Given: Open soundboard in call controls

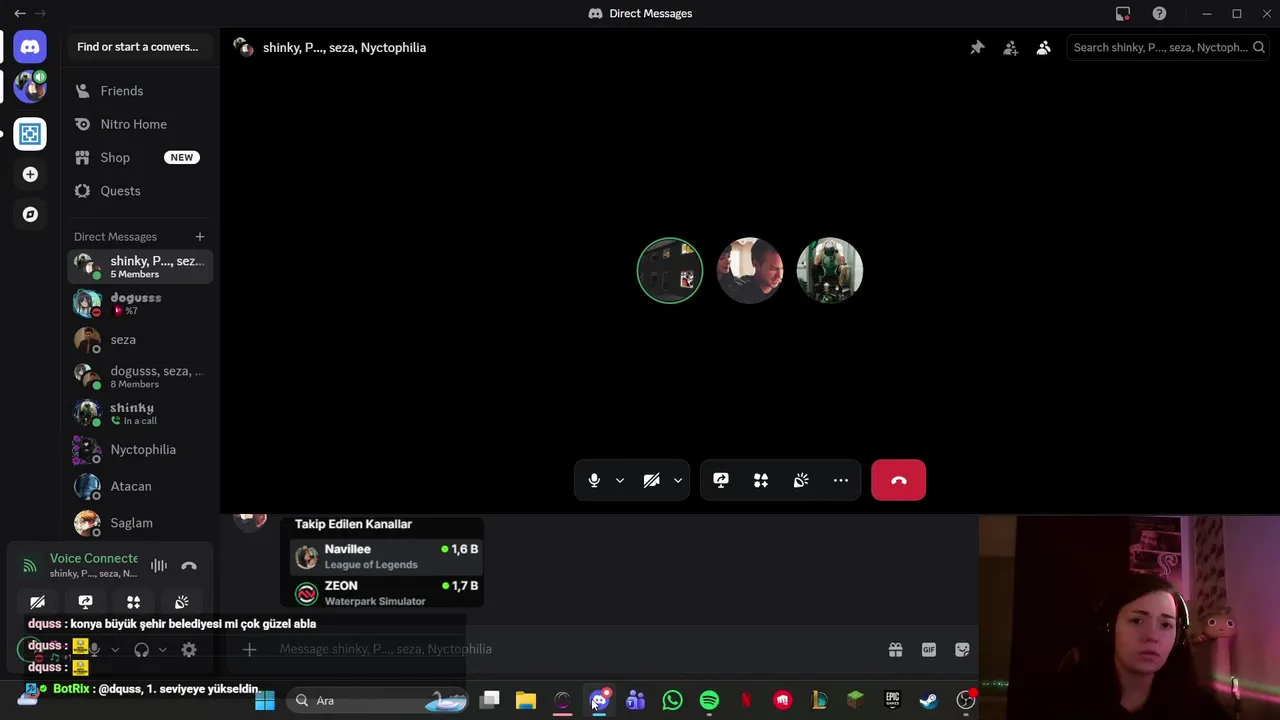Looking at the screenshot, I should [801, 481].
